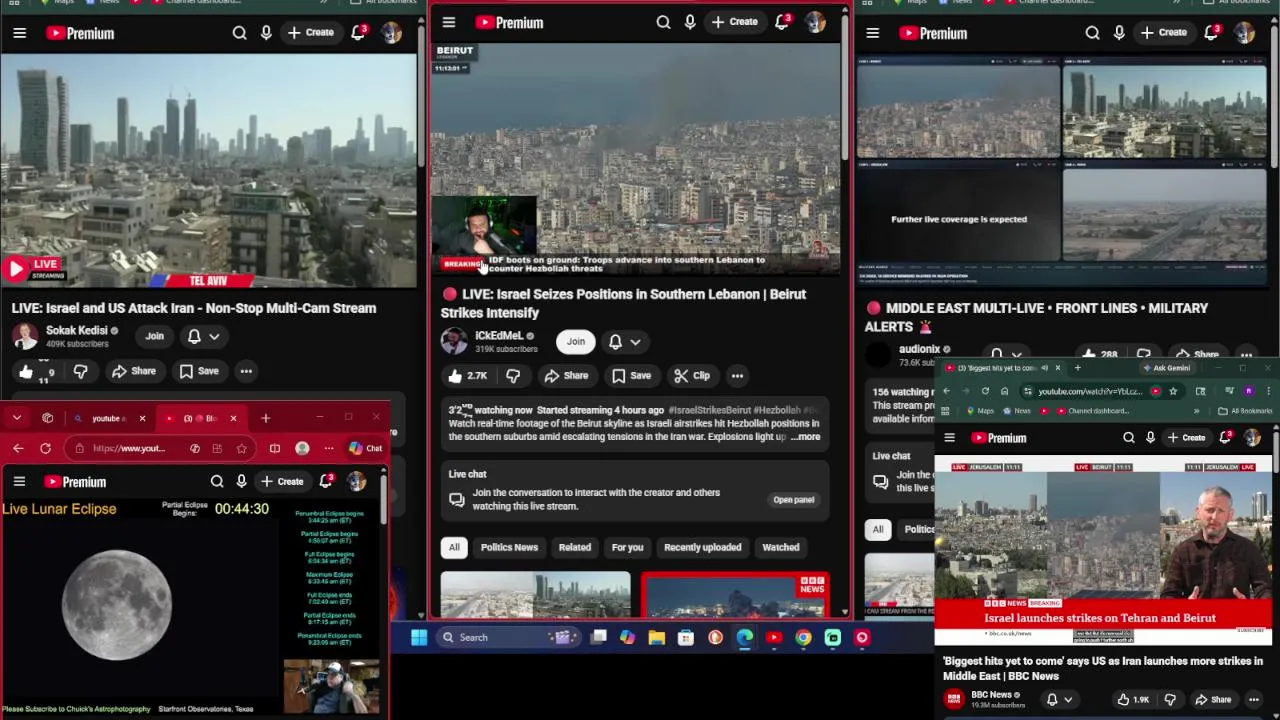1280x720 pixels.
Task: Select the Recently uploaded filter chip
Action: click(x=703, y=547)
